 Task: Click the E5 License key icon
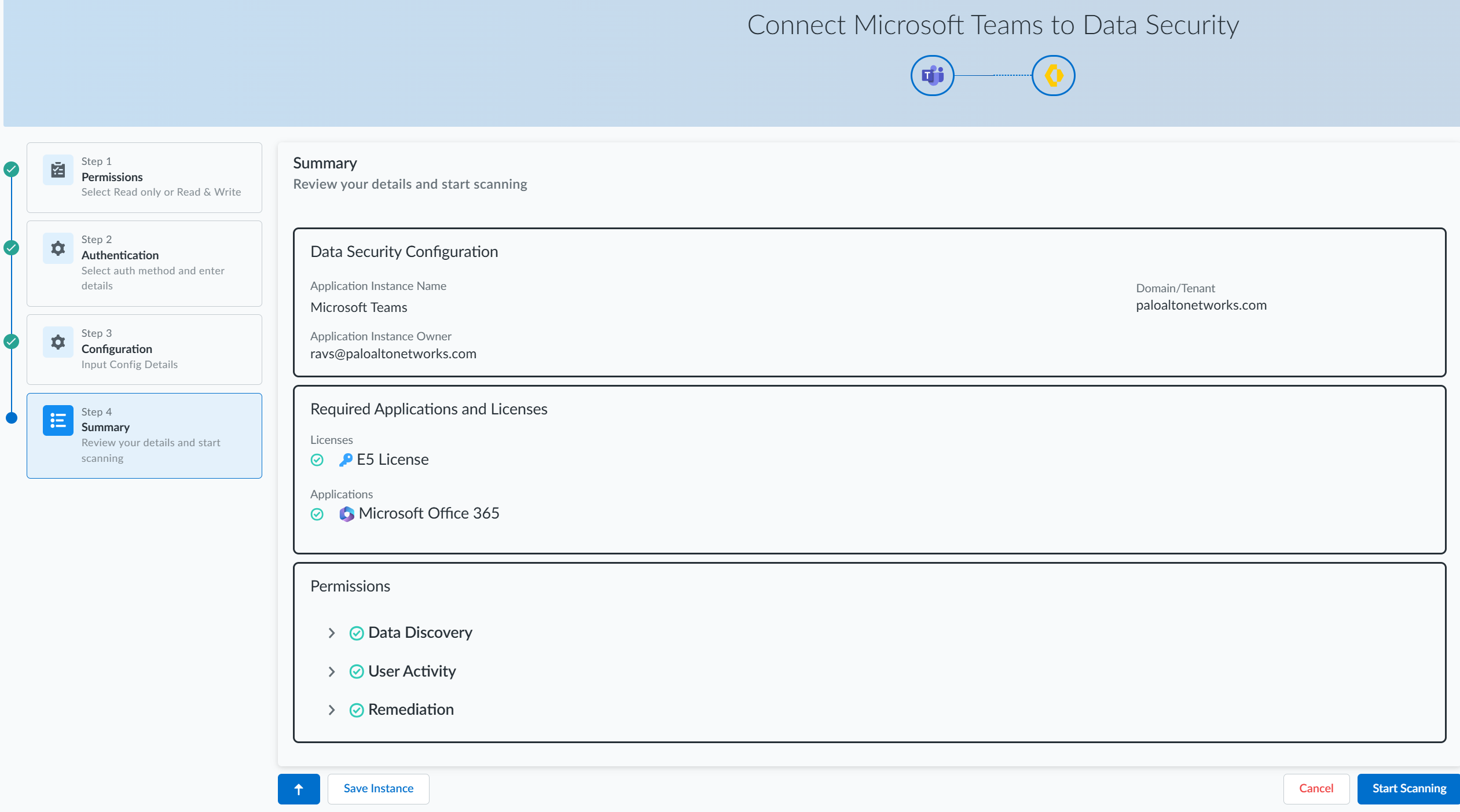pos(346,460)
